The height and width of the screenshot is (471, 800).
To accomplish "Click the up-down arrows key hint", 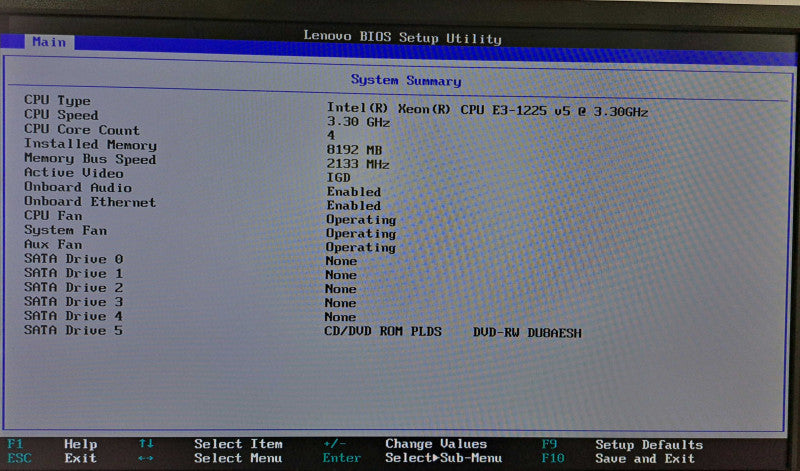I will (146, 443).
